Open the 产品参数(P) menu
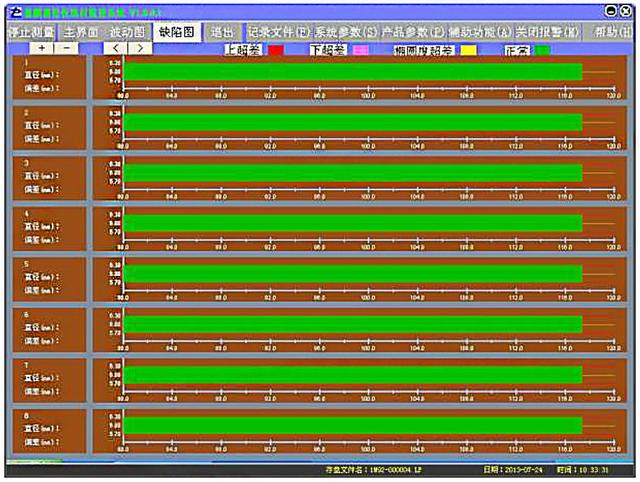The height and width of the screenshot is (482, 640). pos(413,32)
